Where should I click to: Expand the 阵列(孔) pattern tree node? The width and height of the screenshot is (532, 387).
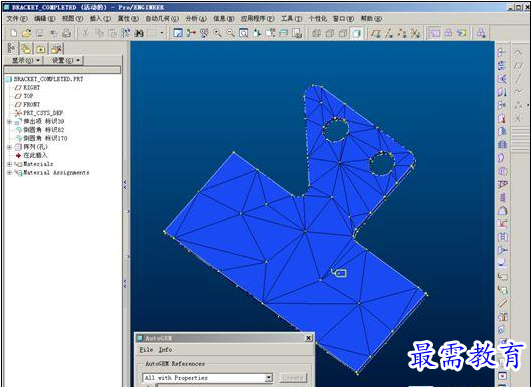[9, 147]
